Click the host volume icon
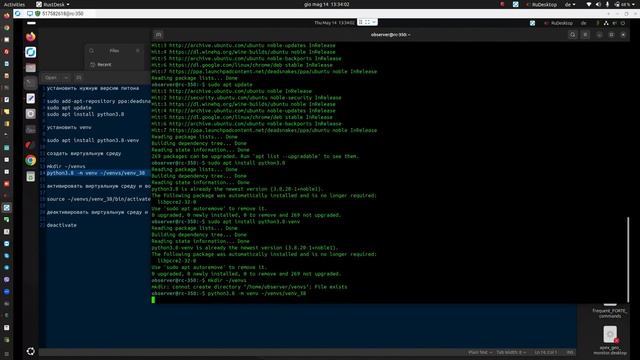640x360 pixels. tap(598, 4)
